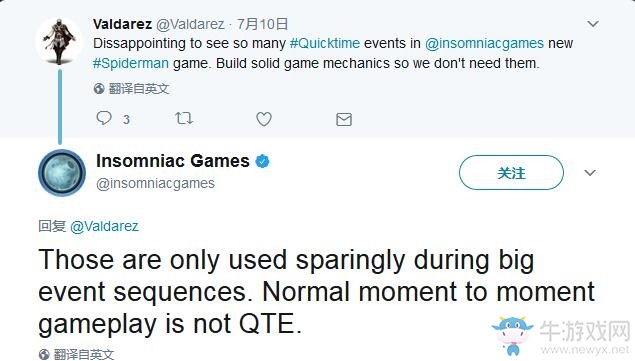635x361 pixels.
Task: Open the @insomniacgames mention in the tweet
Action: pyautogui.click(x=484, y=43)
